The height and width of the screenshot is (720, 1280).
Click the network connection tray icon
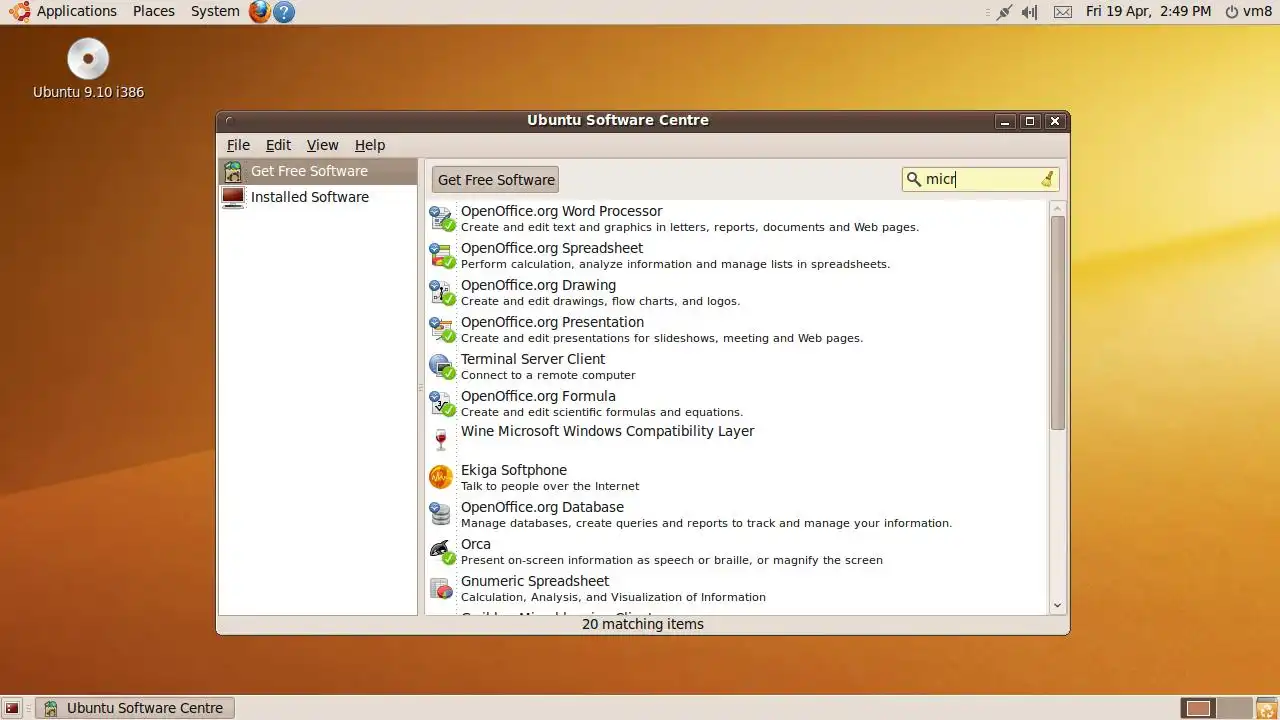click(x=1003, y=12)
